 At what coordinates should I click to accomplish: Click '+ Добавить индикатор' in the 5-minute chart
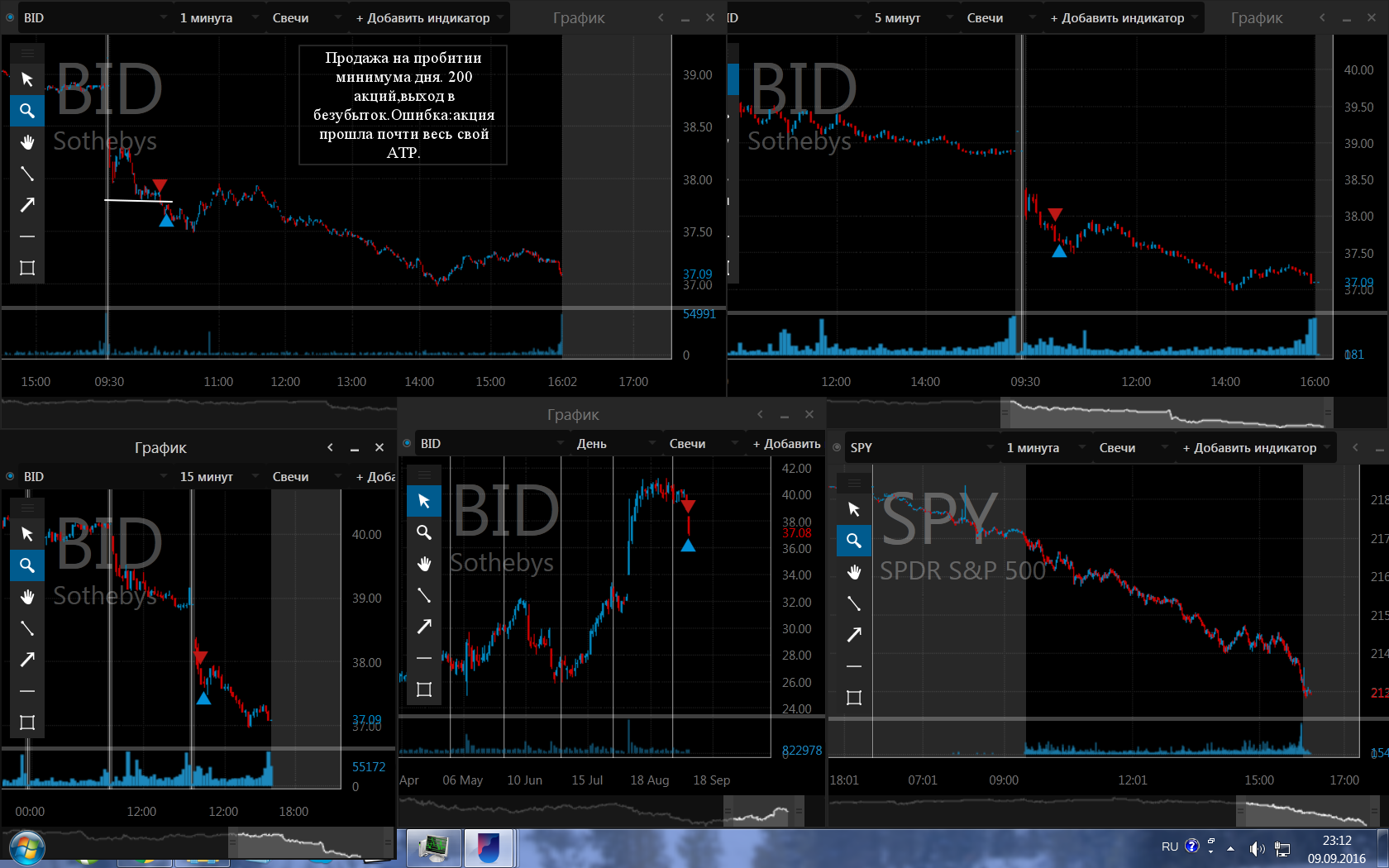coord(1117,17)
